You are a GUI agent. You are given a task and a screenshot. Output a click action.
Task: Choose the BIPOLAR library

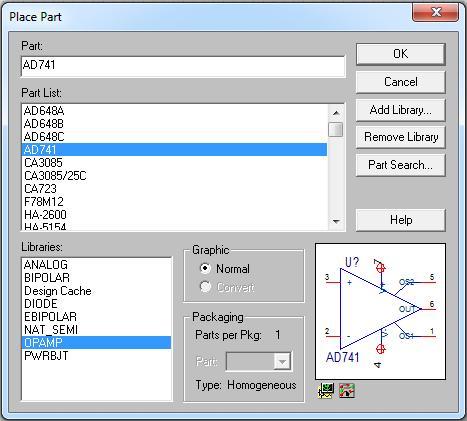tap(97, 278)
